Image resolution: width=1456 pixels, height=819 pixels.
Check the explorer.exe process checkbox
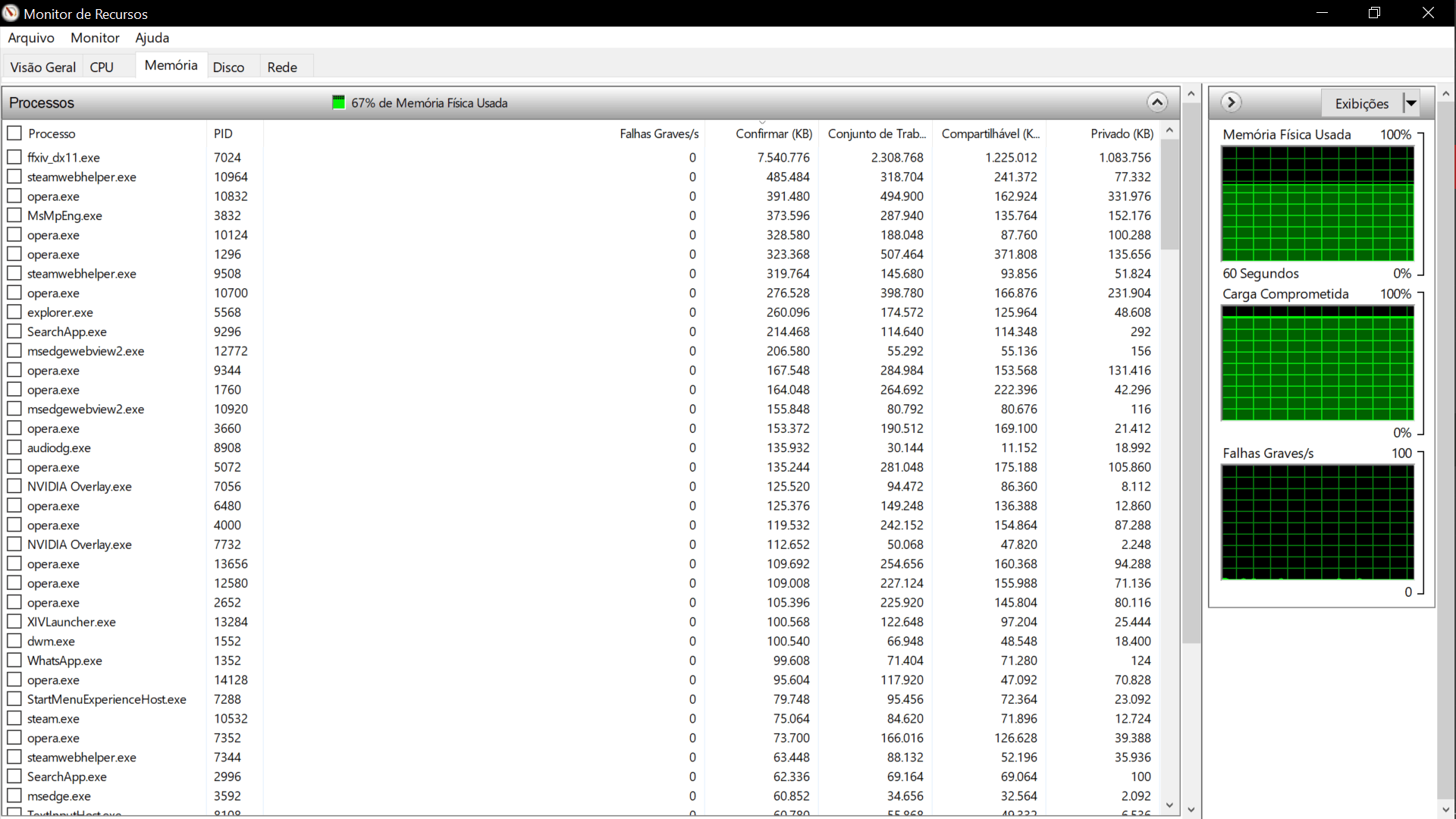click(14, 312)
